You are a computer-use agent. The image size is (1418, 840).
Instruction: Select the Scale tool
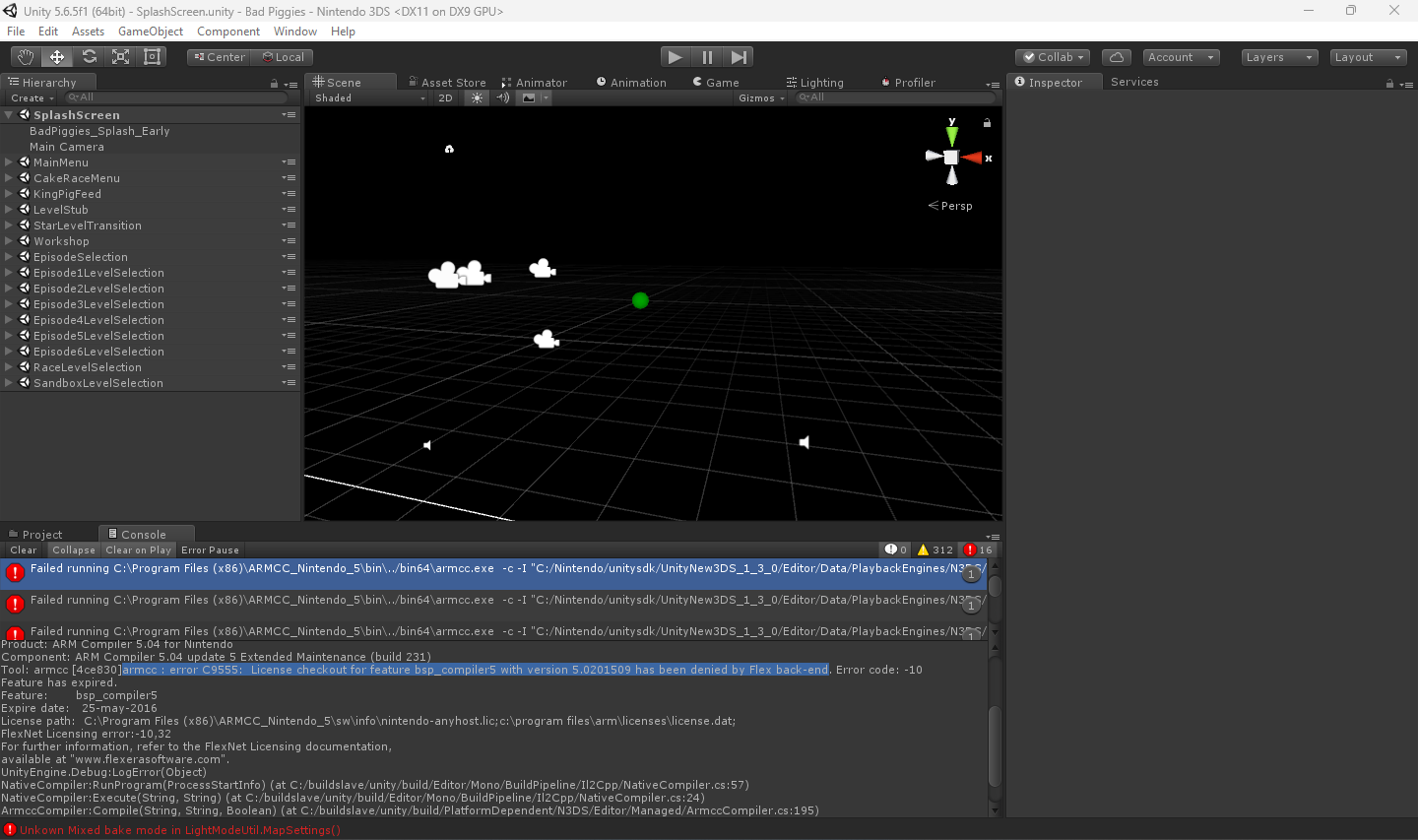120,57
